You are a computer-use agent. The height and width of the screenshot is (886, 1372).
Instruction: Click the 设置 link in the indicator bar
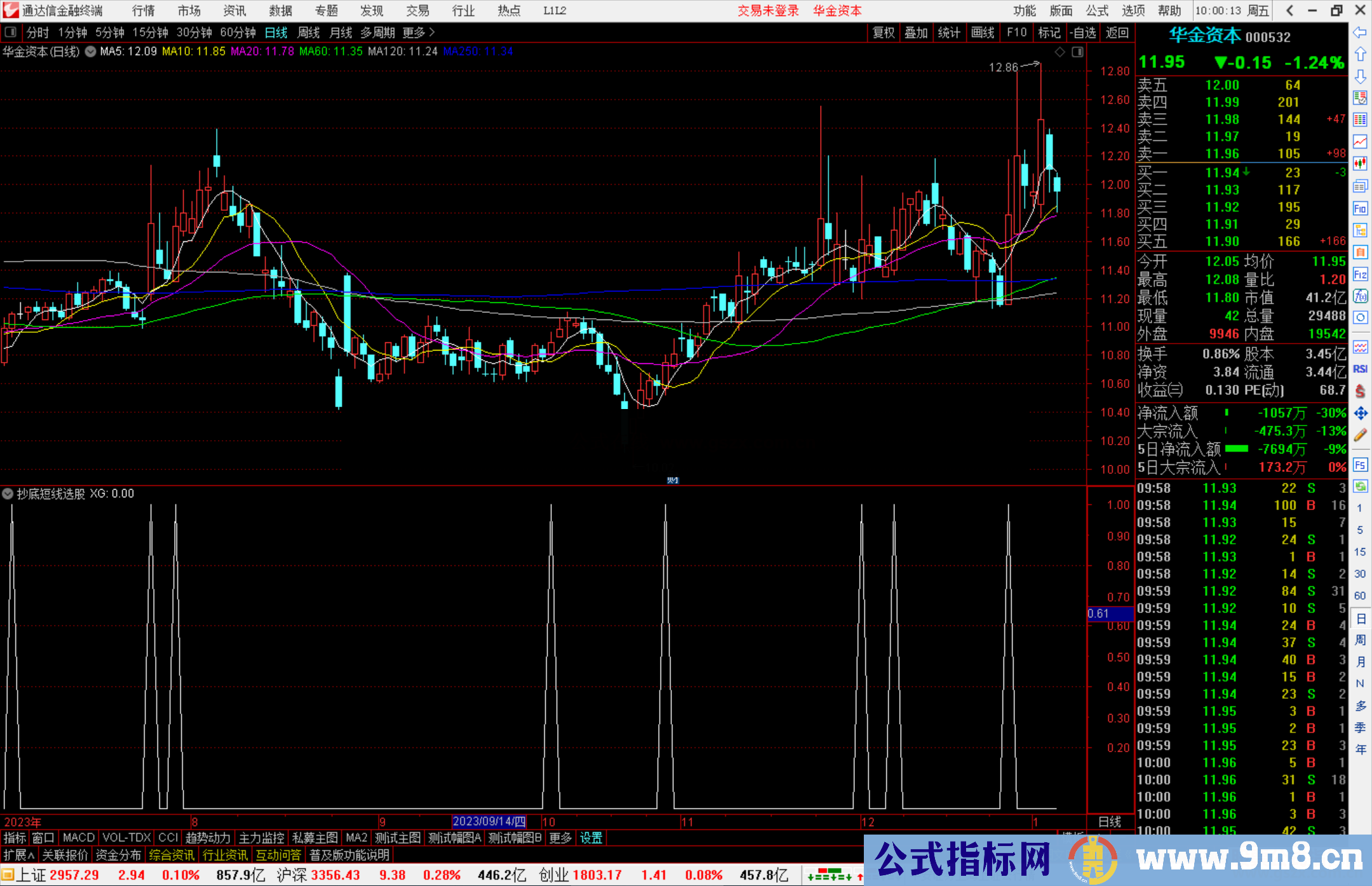[x=591, y=838]
